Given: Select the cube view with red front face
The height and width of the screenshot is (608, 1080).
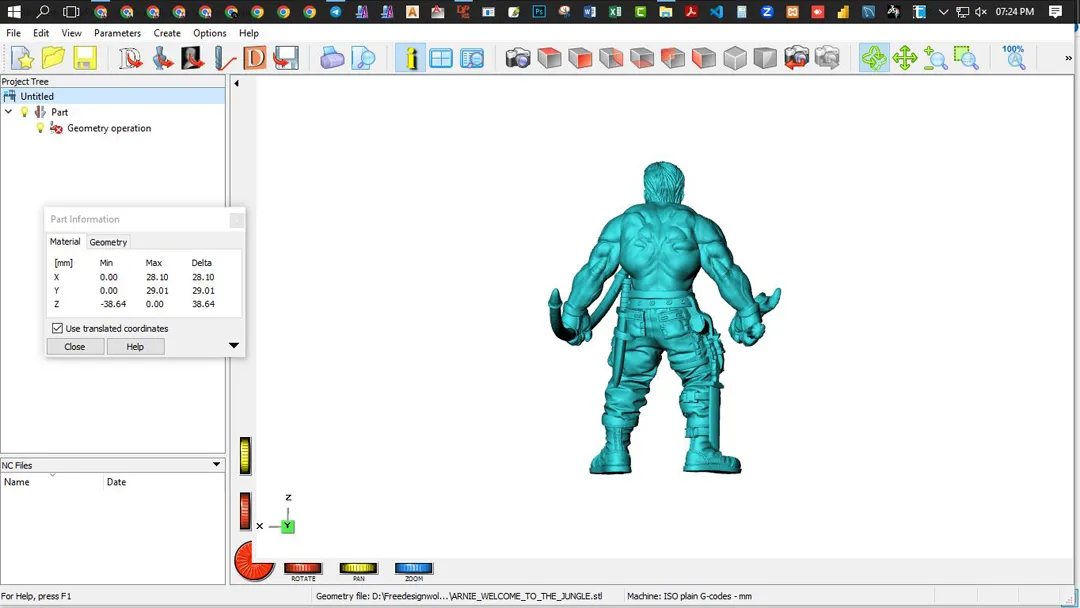Looking at the screenshot, I should coord(580,59).
